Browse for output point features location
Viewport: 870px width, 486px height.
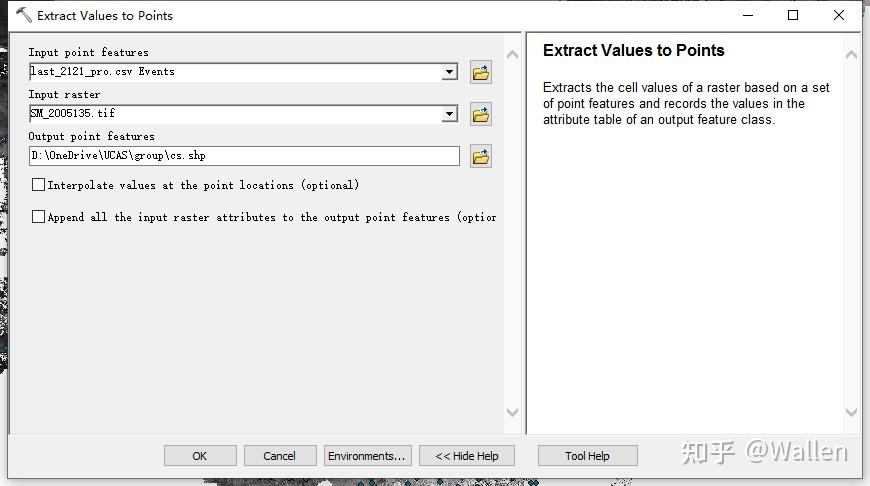click(481, 156)
